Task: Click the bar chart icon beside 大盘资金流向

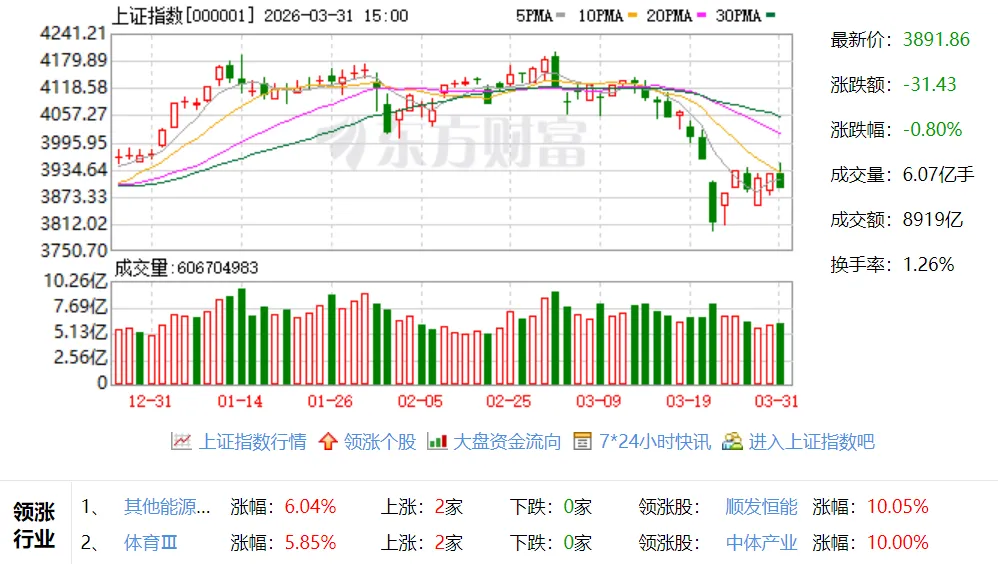Action: 437,441
